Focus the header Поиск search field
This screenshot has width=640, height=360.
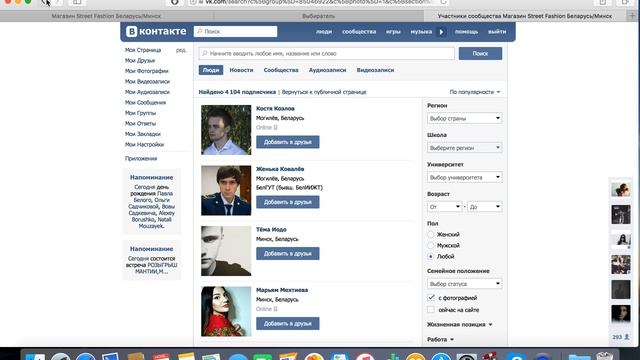tap(236, 31)
